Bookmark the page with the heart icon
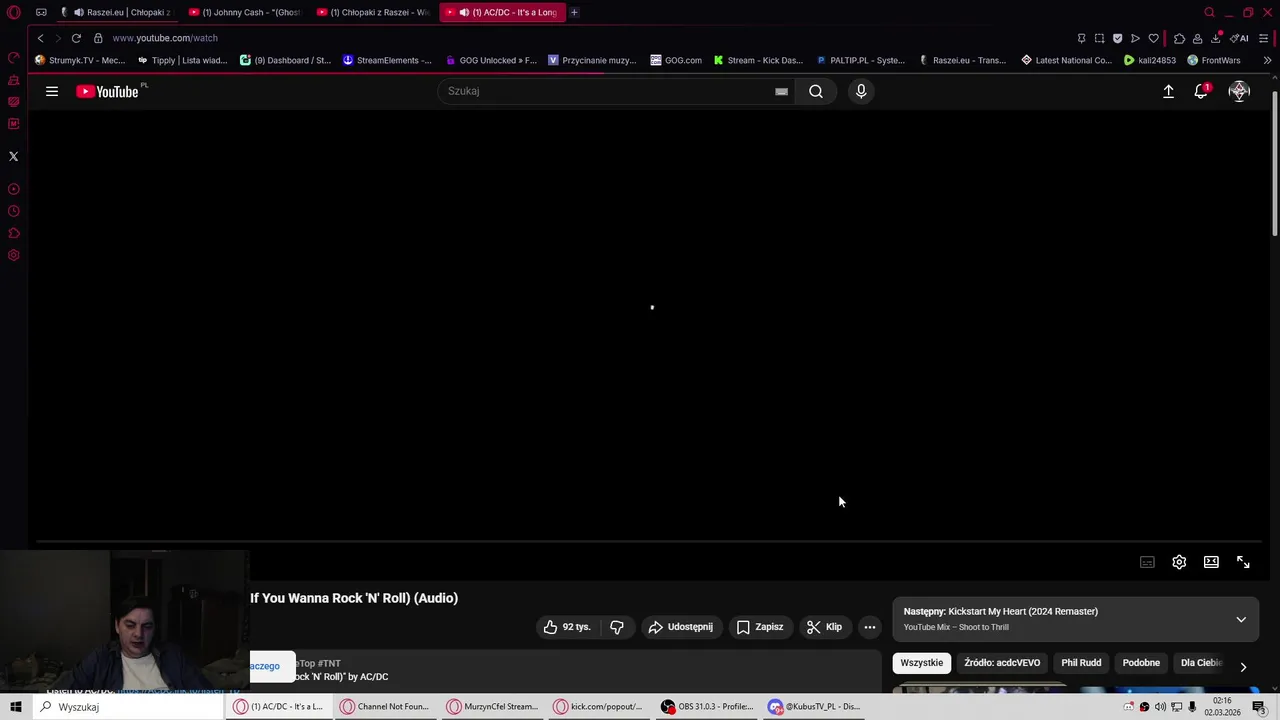The width and height of the screenshot is (1280, 720). point(1153,38)
